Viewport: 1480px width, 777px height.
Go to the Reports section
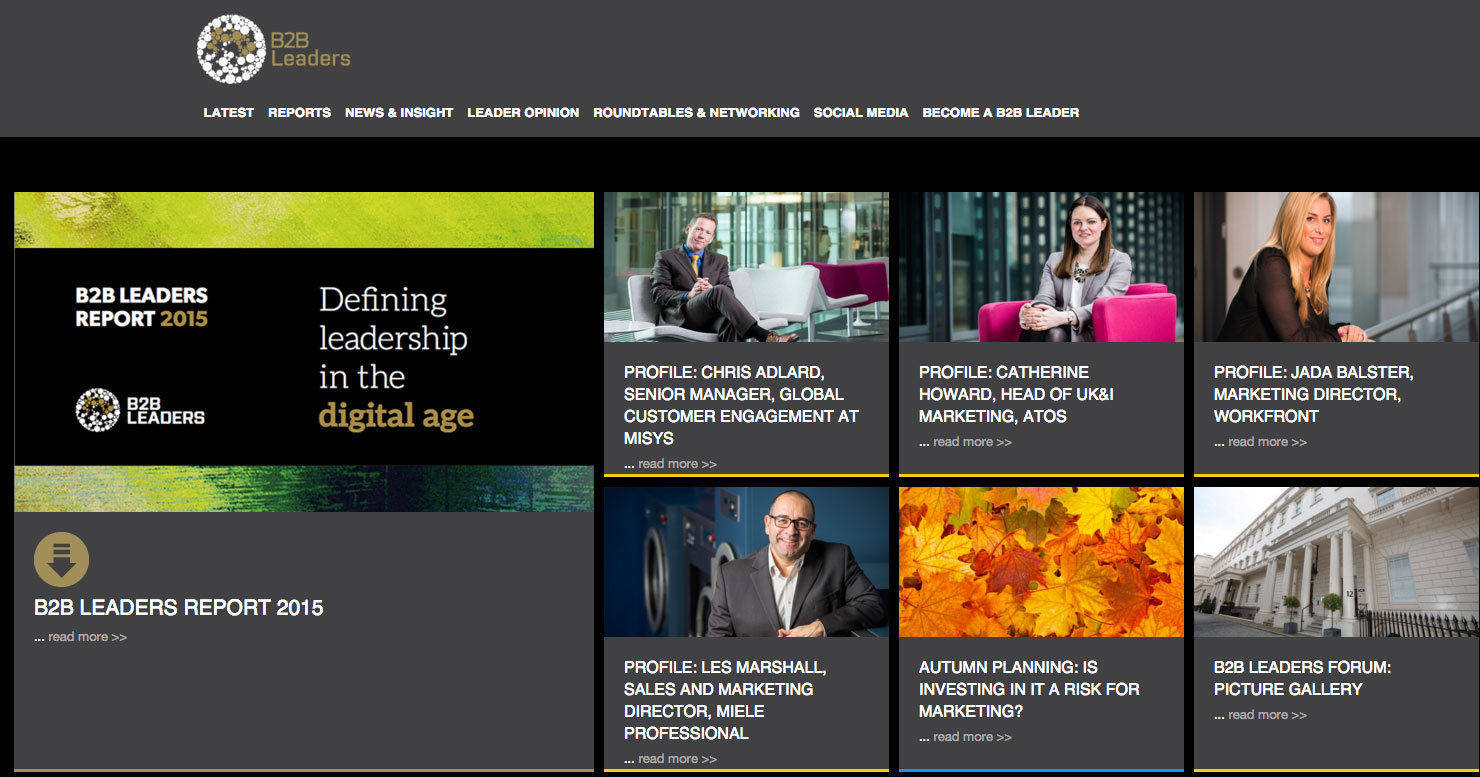[299, 113]
